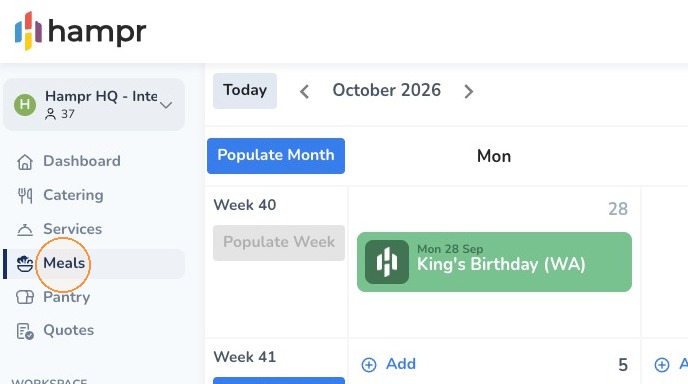Open the King's Birthday (WA) event card
The height and width of the screenshot is (384, 688).
click(x=494, y=262)
